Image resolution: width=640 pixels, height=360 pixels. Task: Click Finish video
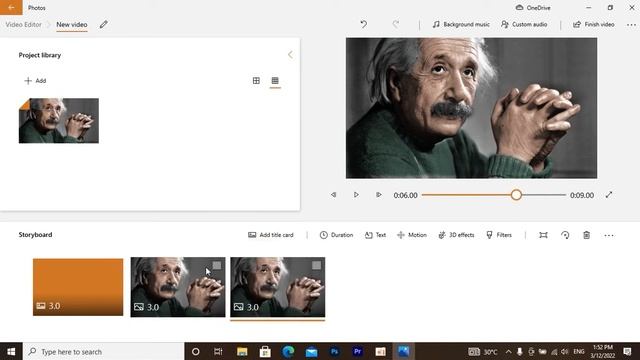(x=593, y=24)
